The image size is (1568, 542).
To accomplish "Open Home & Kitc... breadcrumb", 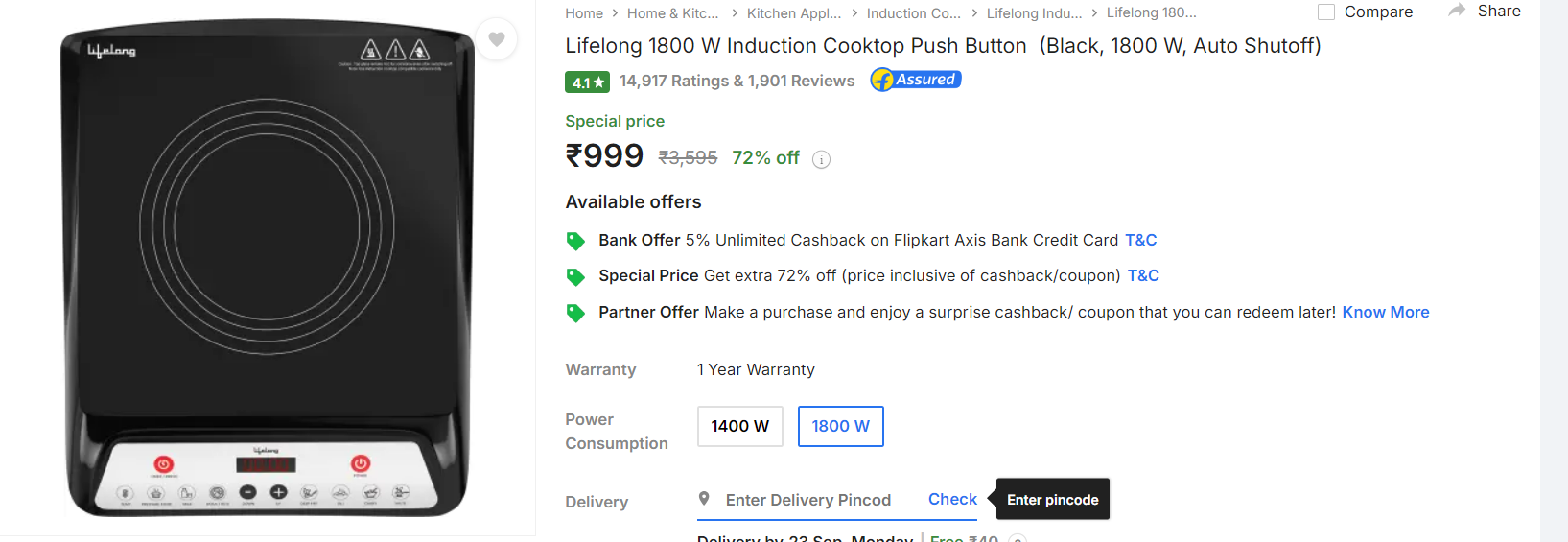I will pos(673,13).
